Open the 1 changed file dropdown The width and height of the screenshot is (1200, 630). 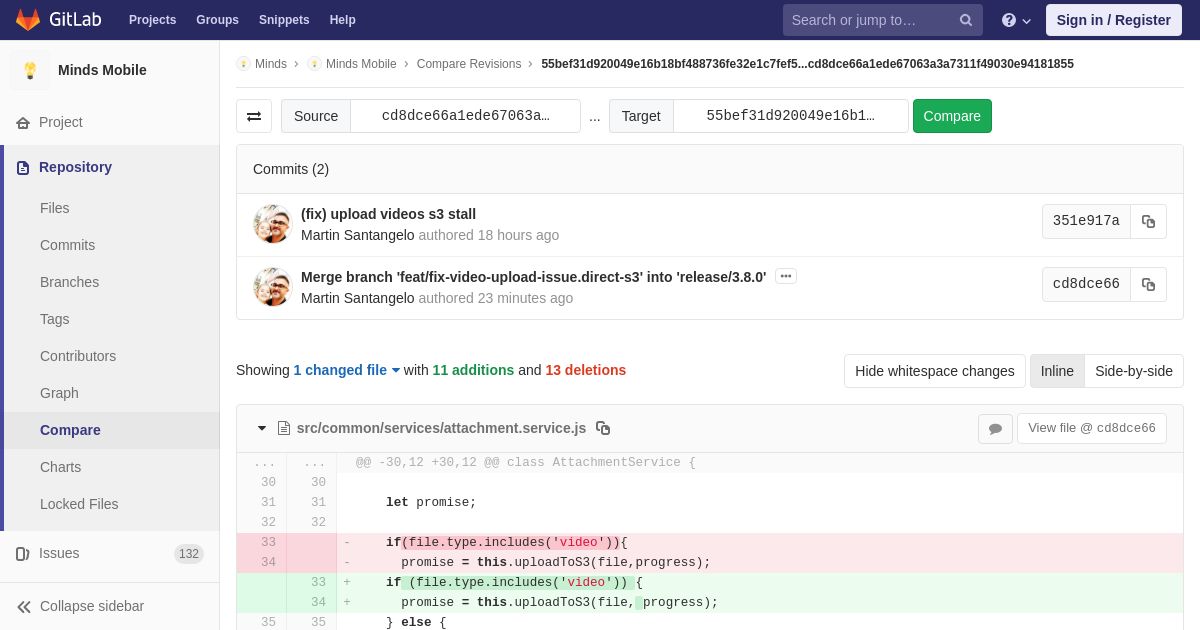click(346, 370)
